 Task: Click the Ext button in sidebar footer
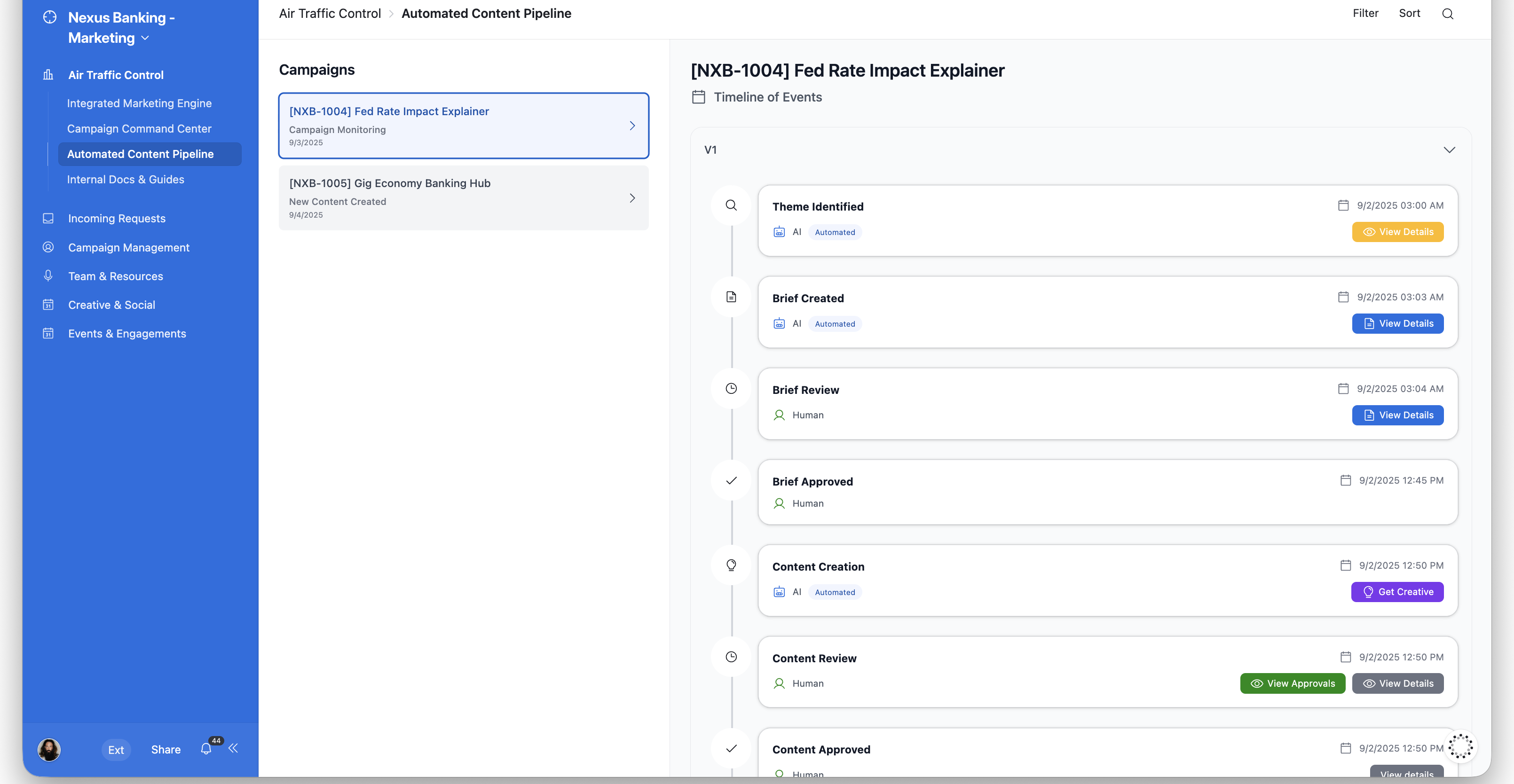coord(116,750)
